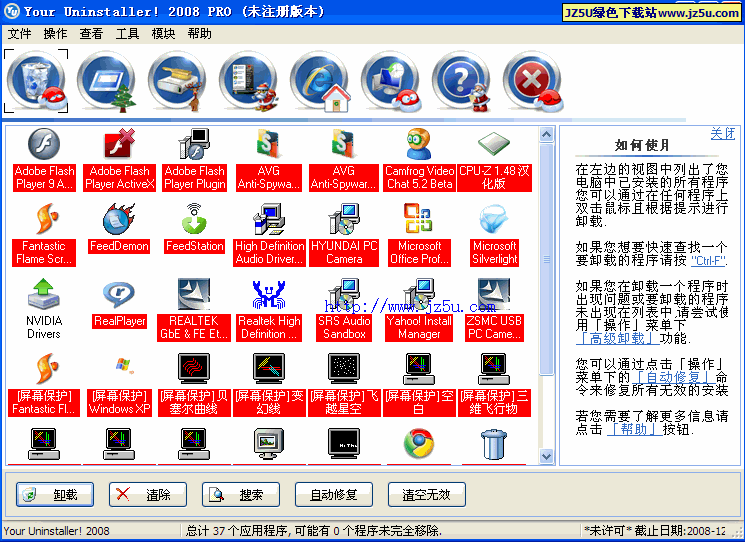
Task: Select the FeedStation program
Action: click(x=194, y=228)
